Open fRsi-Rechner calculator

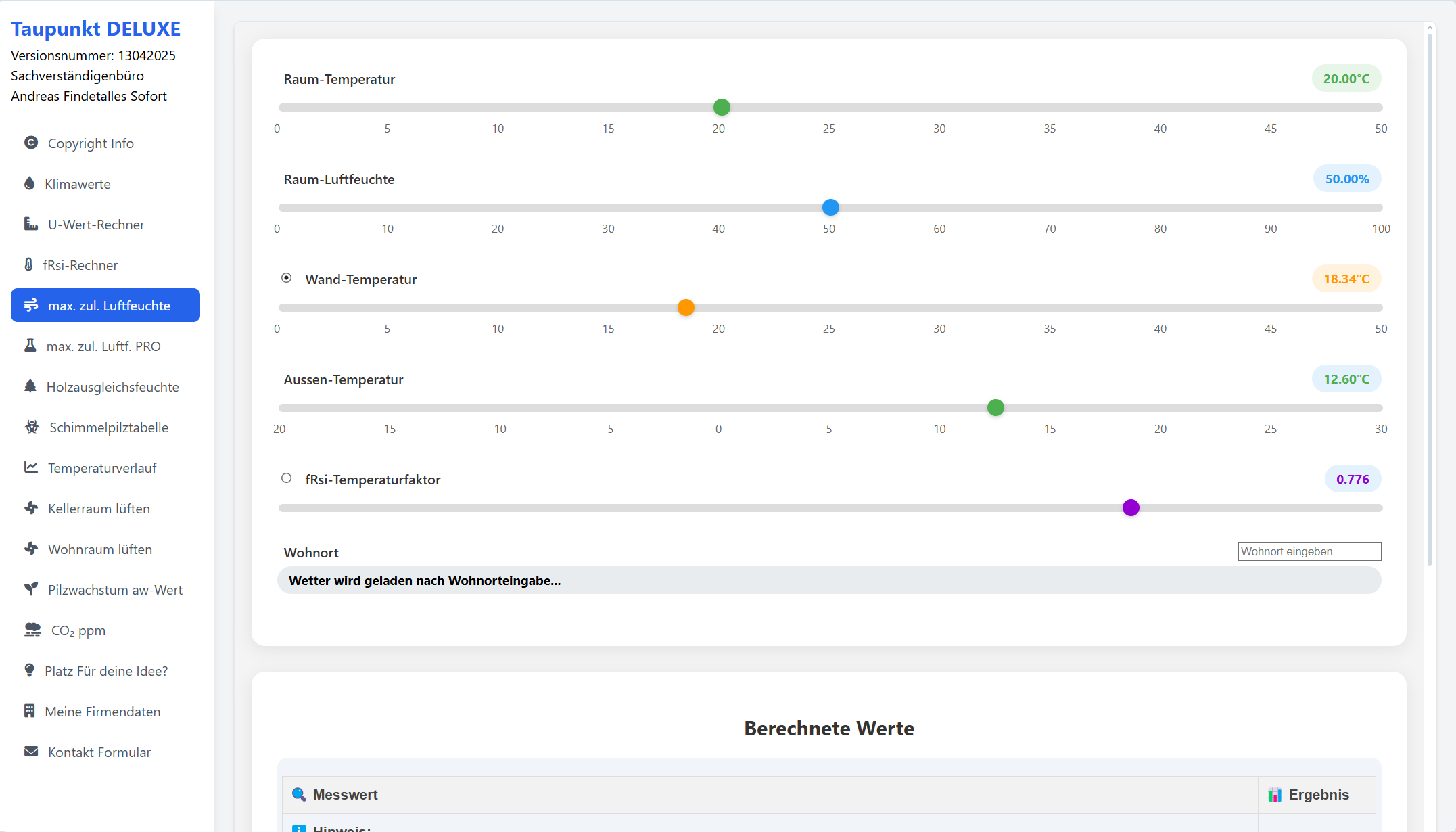click(105, 264)
